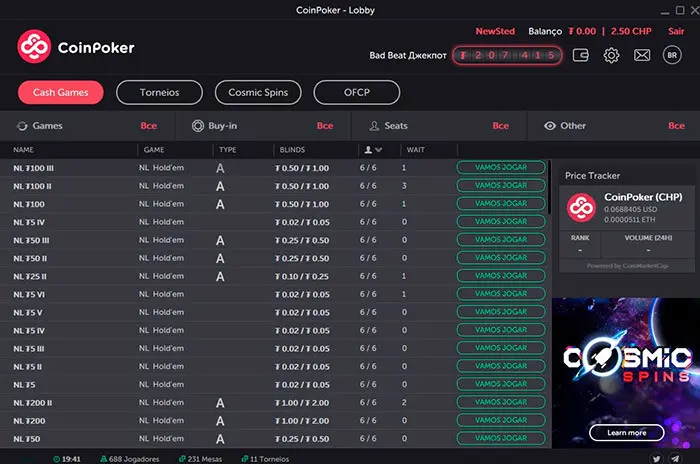
Task: Sort table by TYPE column
Action: [x=228, y=150]
